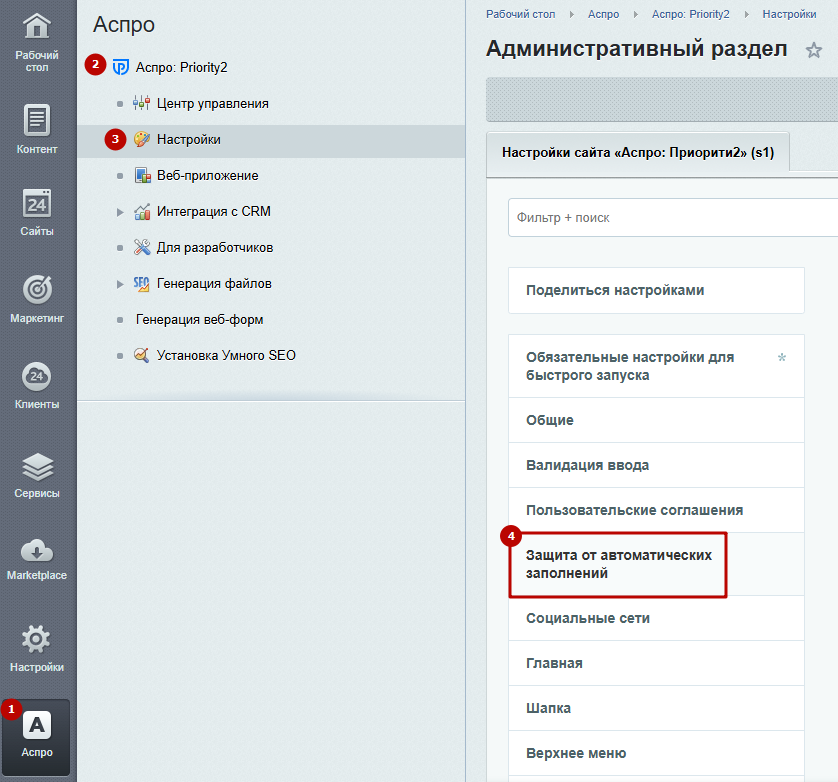
Task: Open Установка Умного SEO item
Action: coord(226,355)
